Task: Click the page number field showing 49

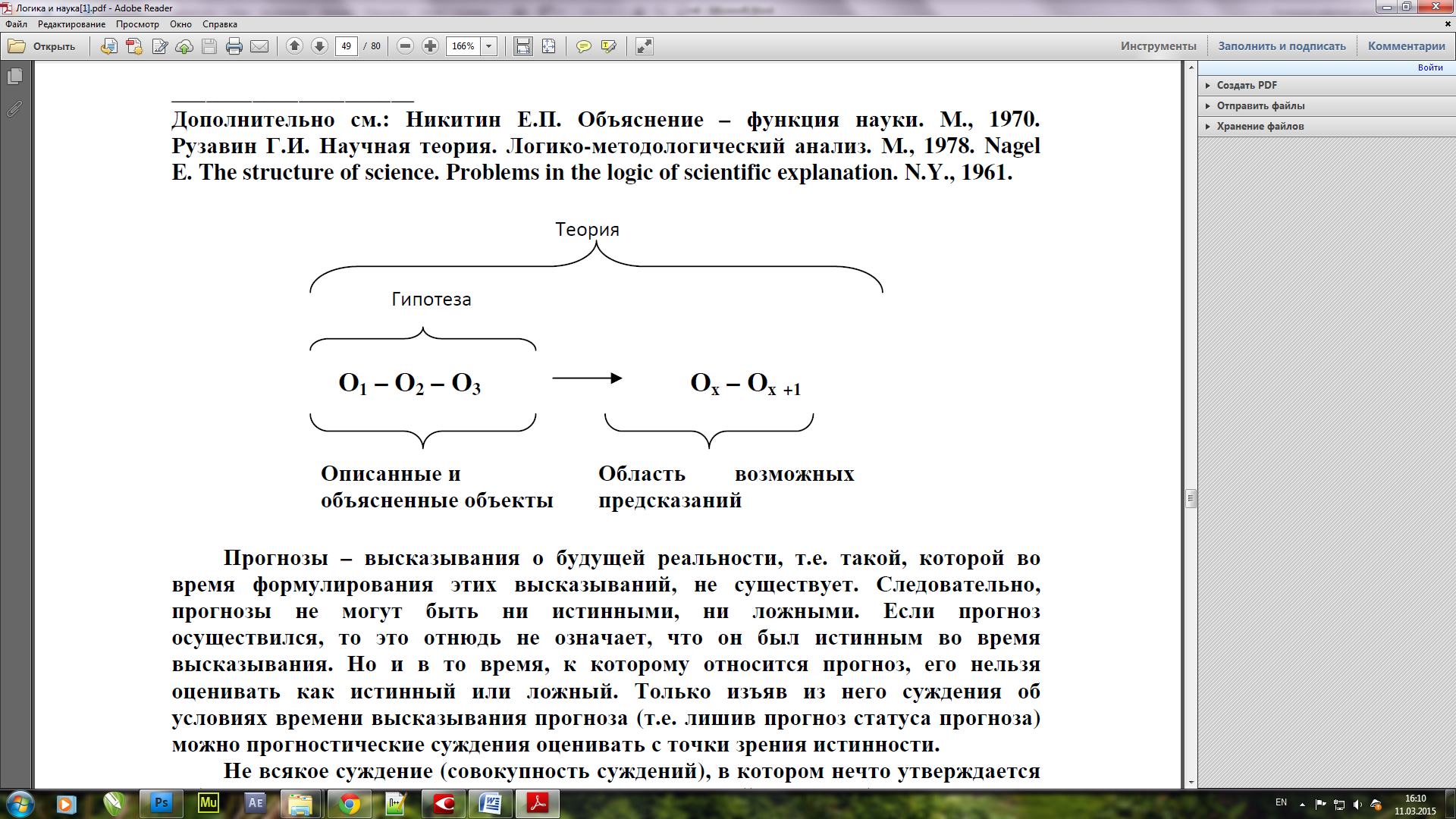Action: coord(347,46)
